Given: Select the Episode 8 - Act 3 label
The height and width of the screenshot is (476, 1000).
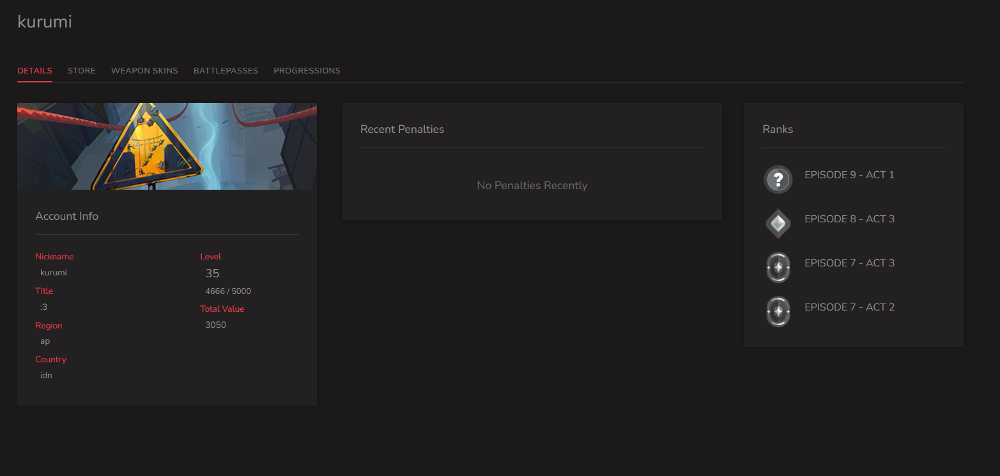Looking at the screenshot, I should coord(849,219).
